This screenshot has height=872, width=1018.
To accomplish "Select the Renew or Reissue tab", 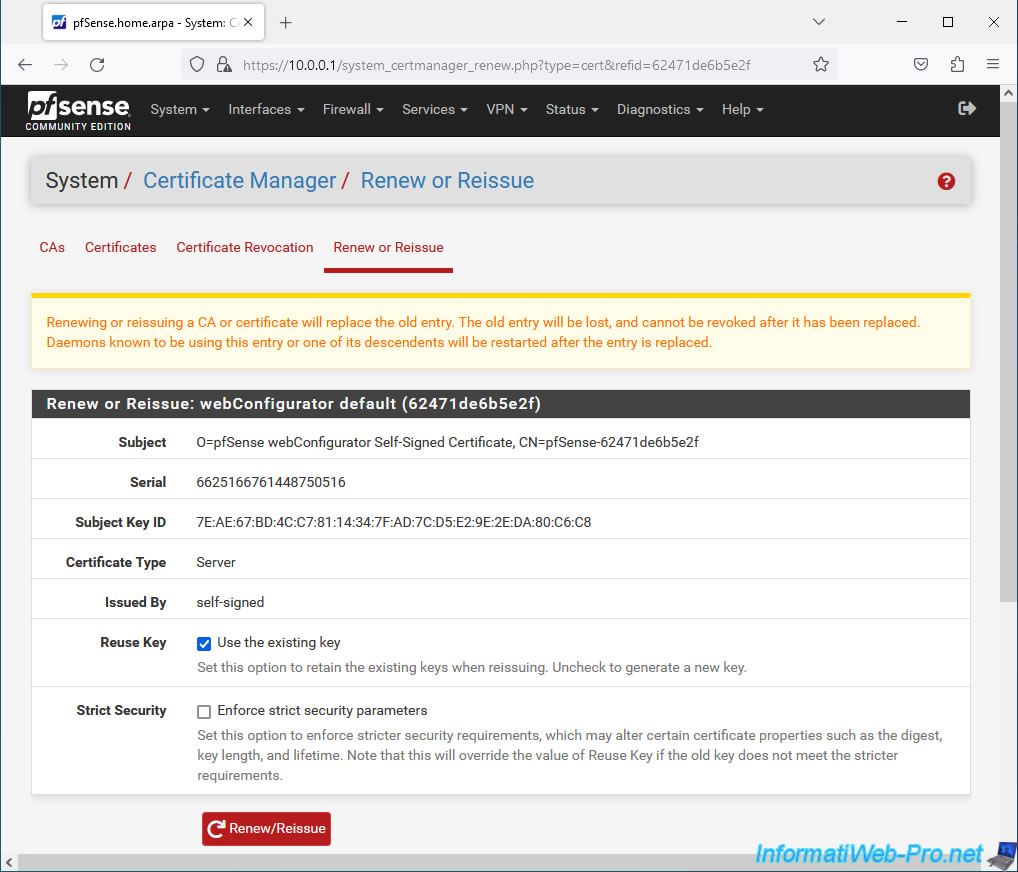I will (388, 247).
